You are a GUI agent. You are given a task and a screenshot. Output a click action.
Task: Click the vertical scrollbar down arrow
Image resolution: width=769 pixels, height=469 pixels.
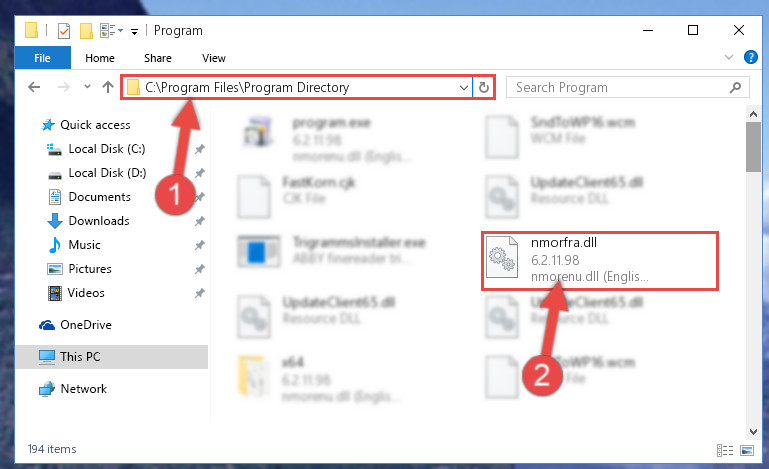coord(754,432)
